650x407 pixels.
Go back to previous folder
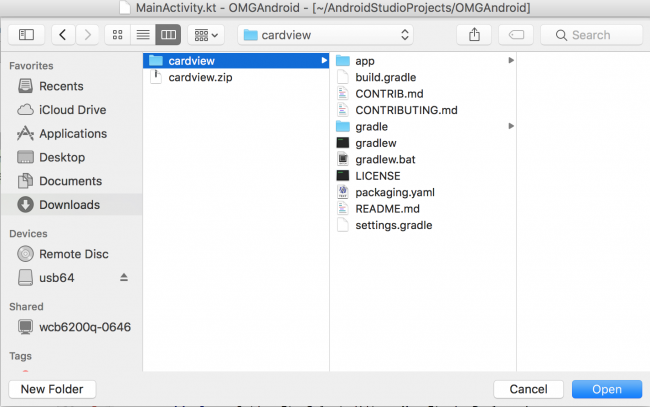tap(63, 35)
